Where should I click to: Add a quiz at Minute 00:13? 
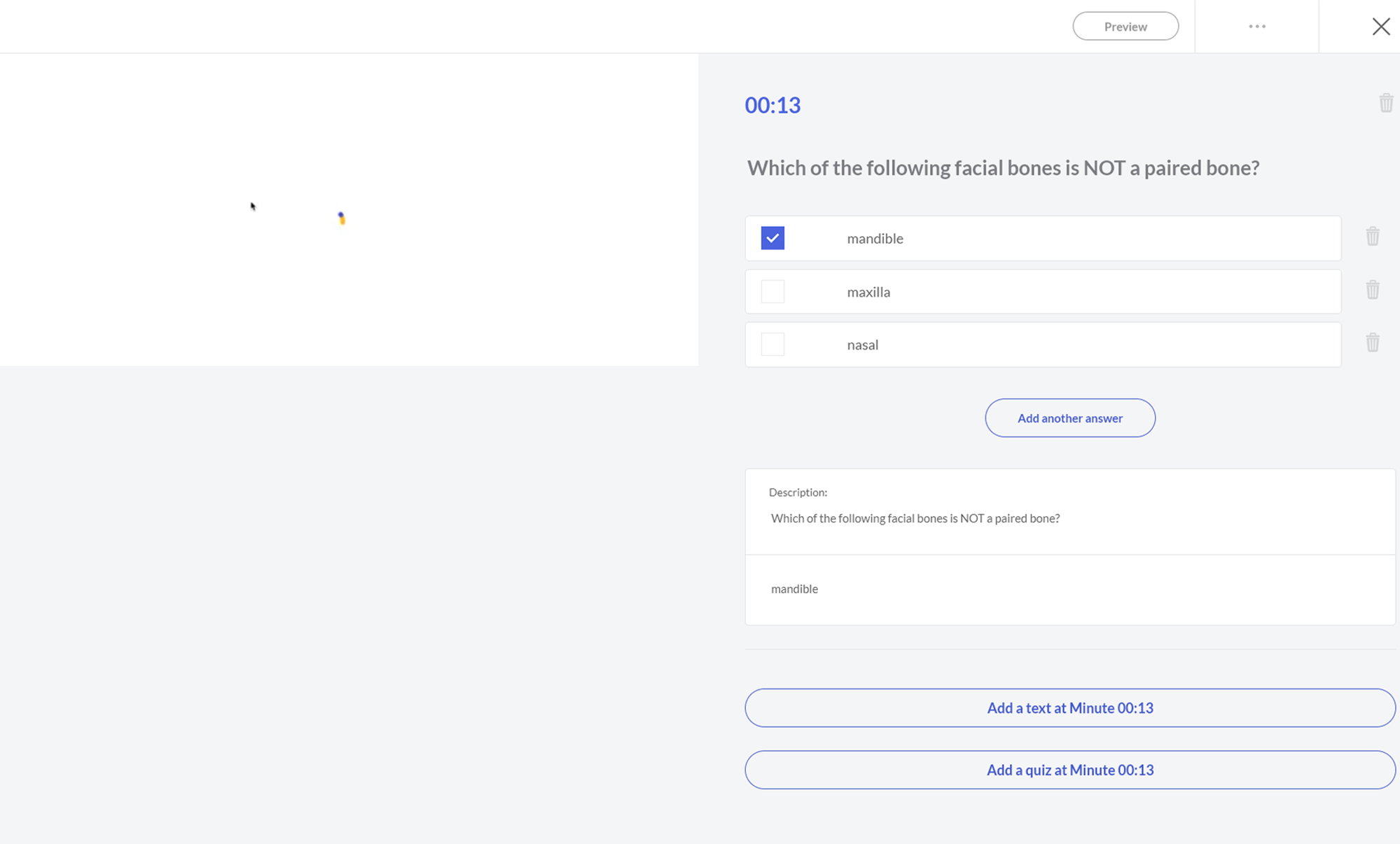pos(1069,770)
